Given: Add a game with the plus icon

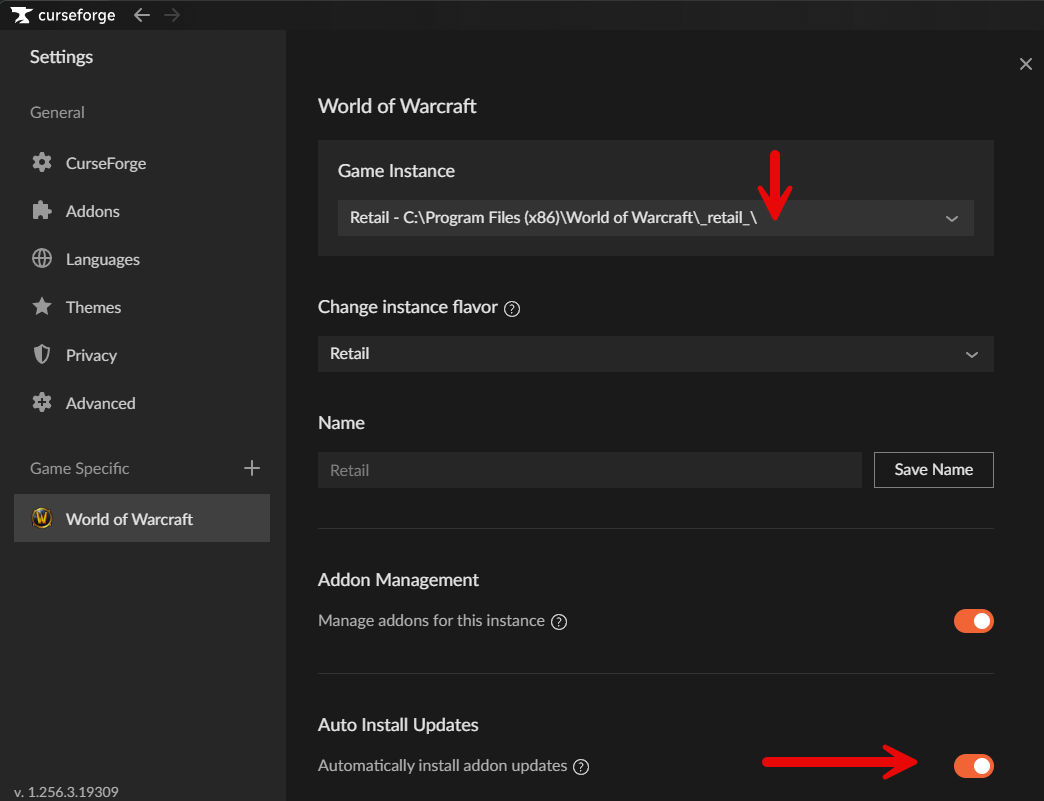Looking at the screenshot, I should (x=252, y=468).
